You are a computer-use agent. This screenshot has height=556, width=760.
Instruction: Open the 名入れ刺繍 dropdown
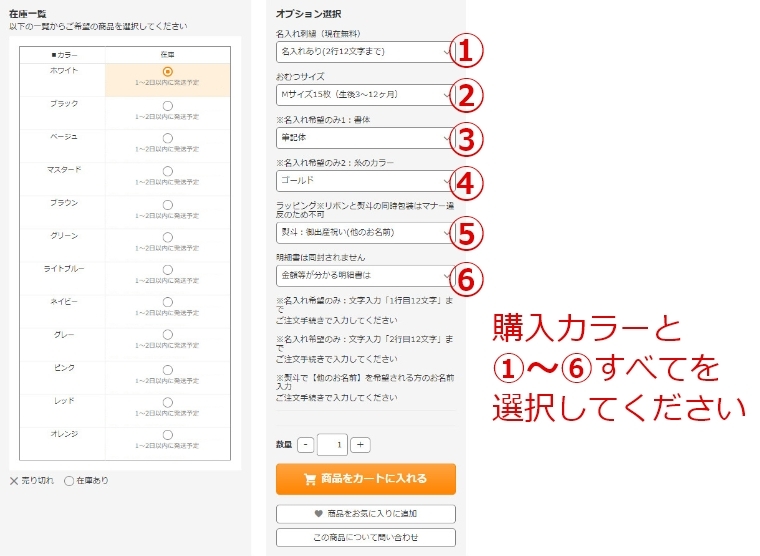tap(365, 50)
